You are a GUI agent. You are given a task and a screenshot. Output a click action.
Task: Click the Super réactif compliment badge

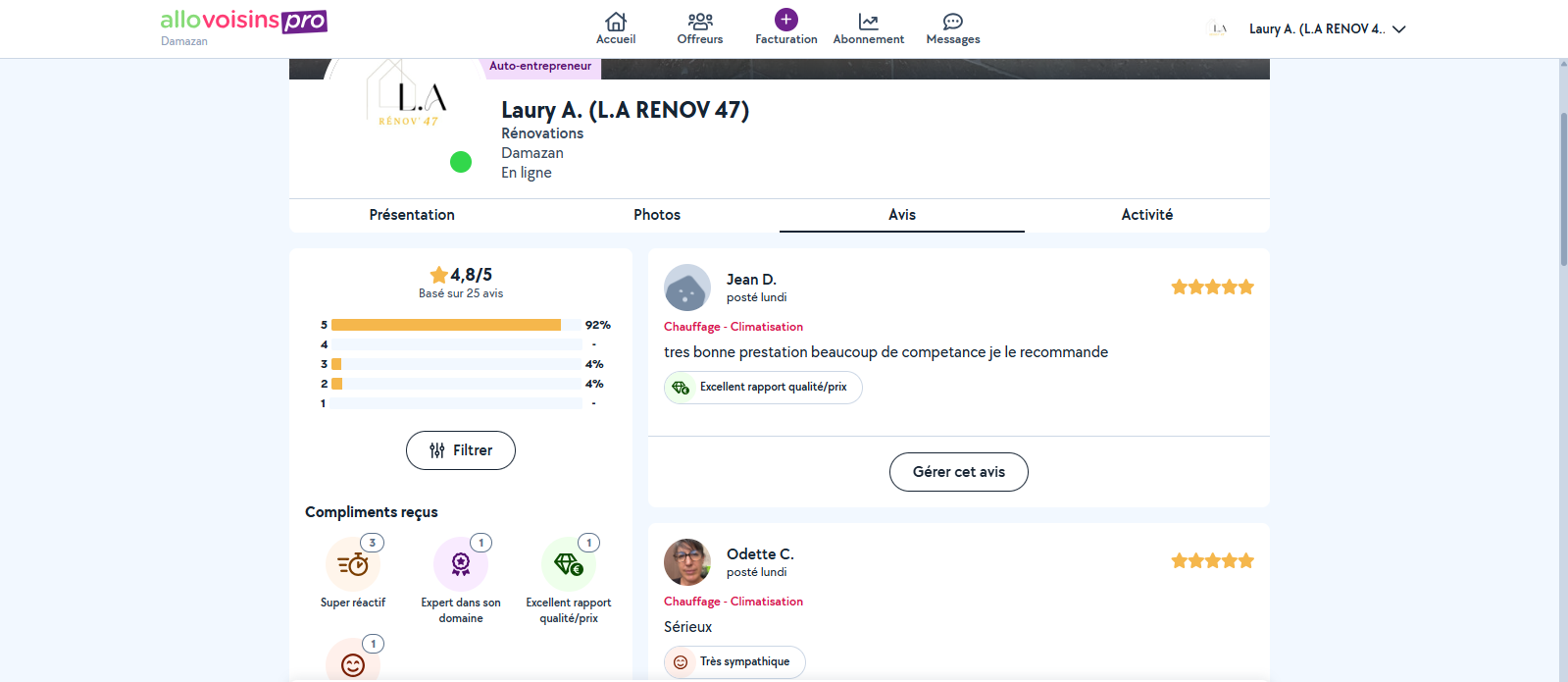click(353, 565)
